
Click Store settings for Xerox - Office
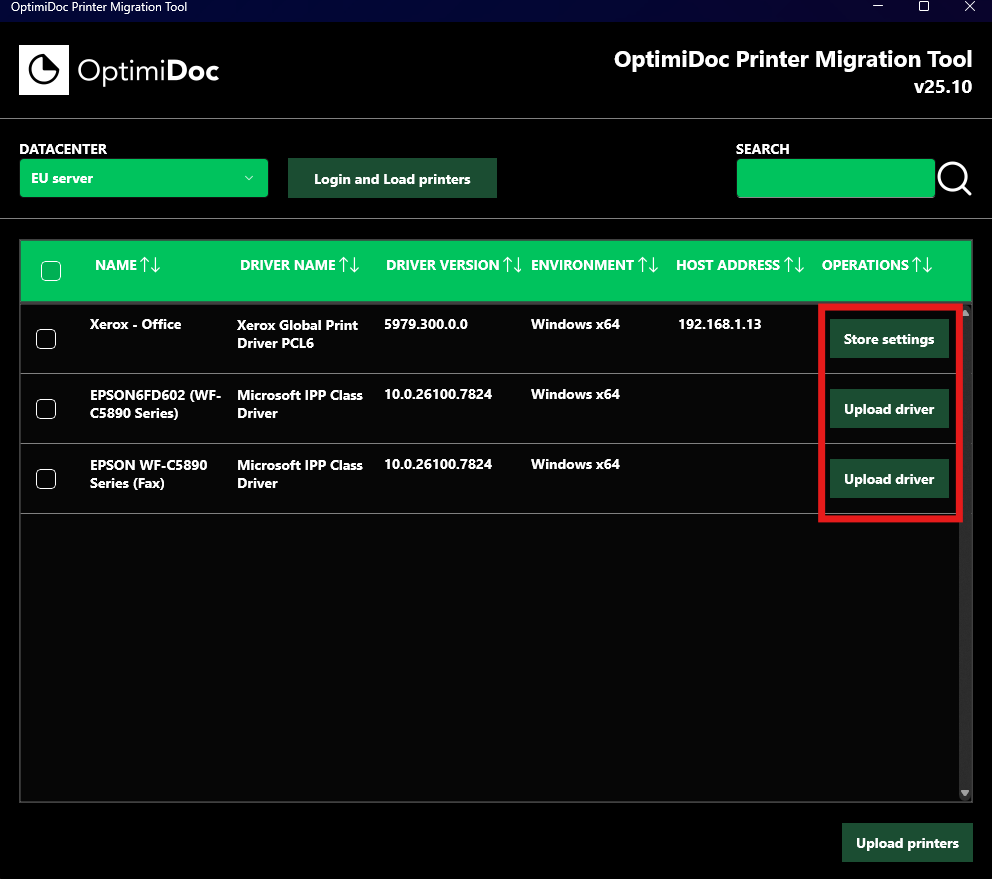[889, 339]
